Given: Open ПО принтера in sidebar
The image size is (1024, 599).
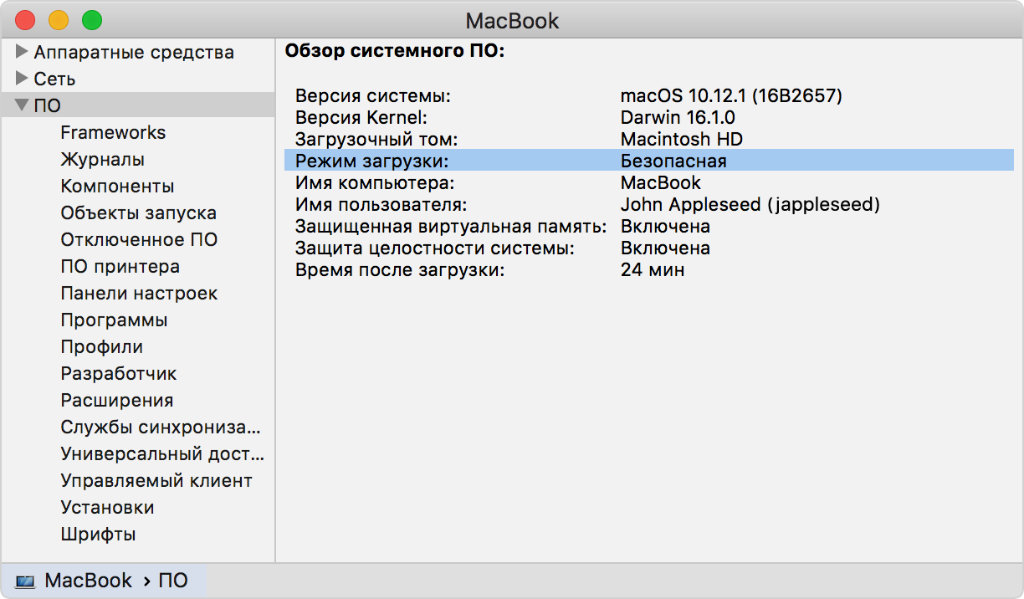Looking at the screenshot, I should (x=120, y=267).
